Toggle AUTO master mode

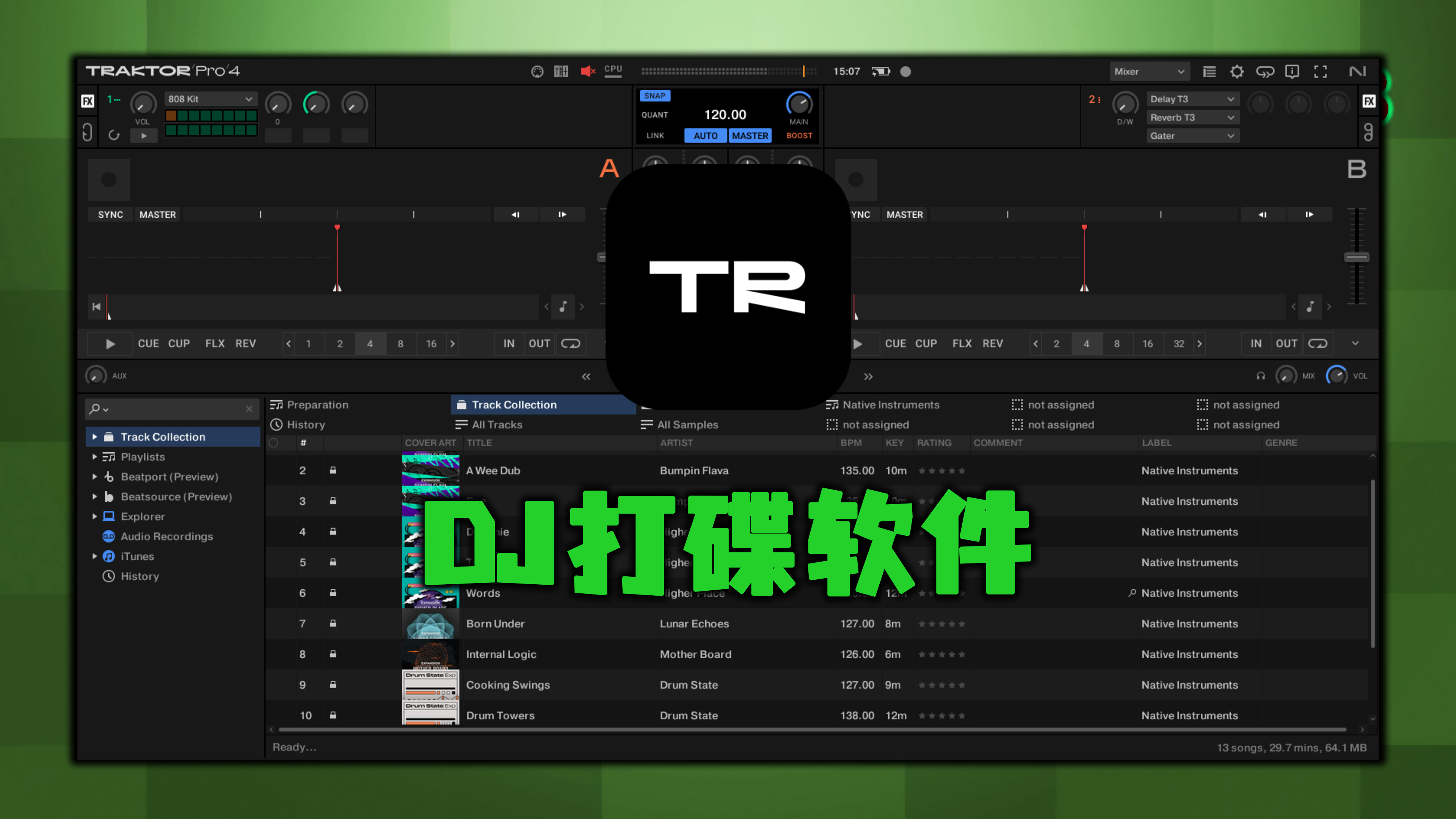coord(705,136)
